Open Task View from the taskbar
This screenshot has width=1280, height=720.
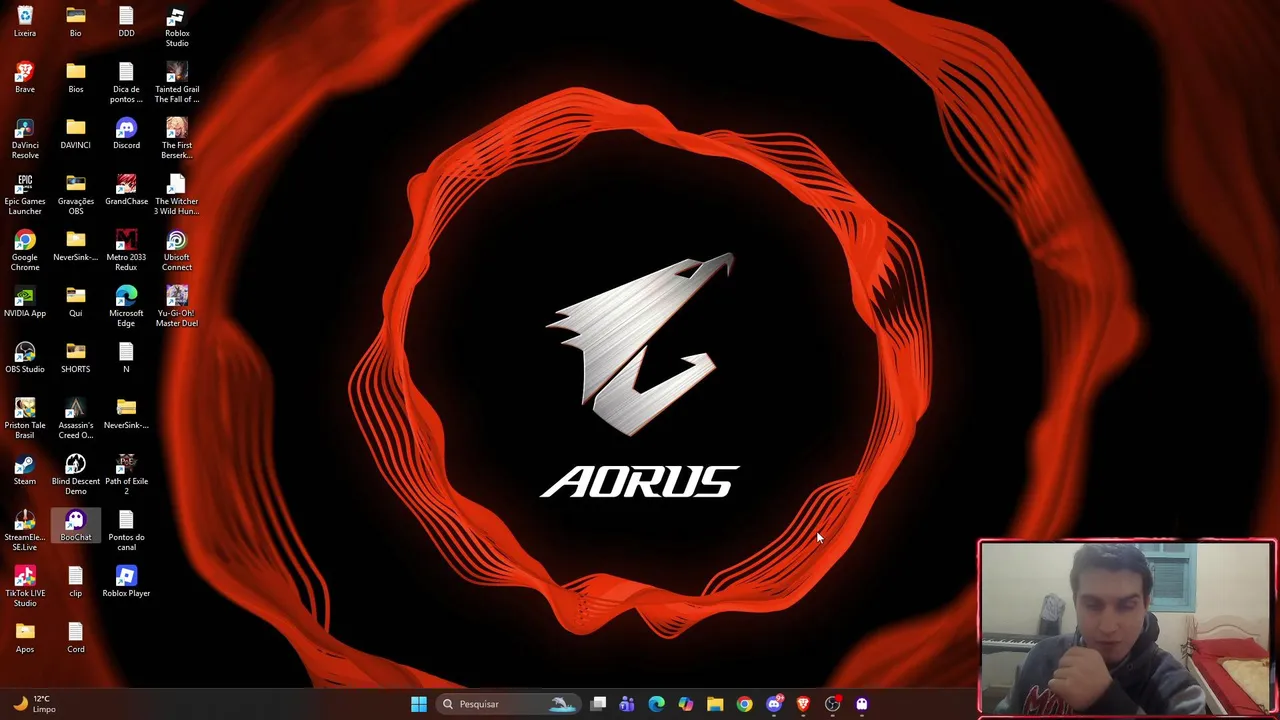coord(598,704)
